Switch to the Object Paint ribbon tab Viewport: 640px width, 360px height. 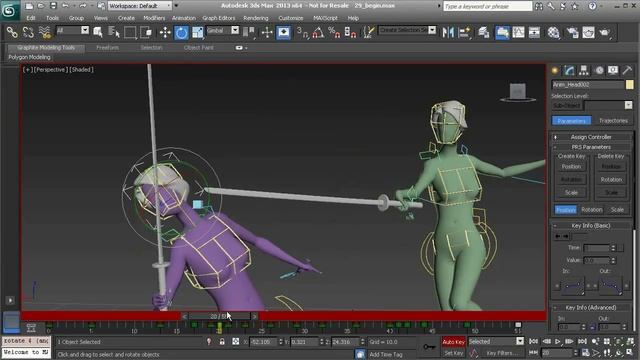click(198, 48)
